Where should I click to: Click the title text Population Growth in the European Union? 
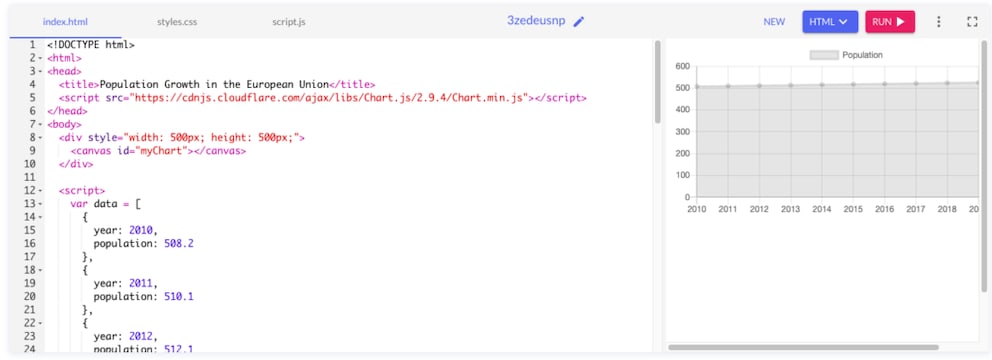click(x=214, y=85)
